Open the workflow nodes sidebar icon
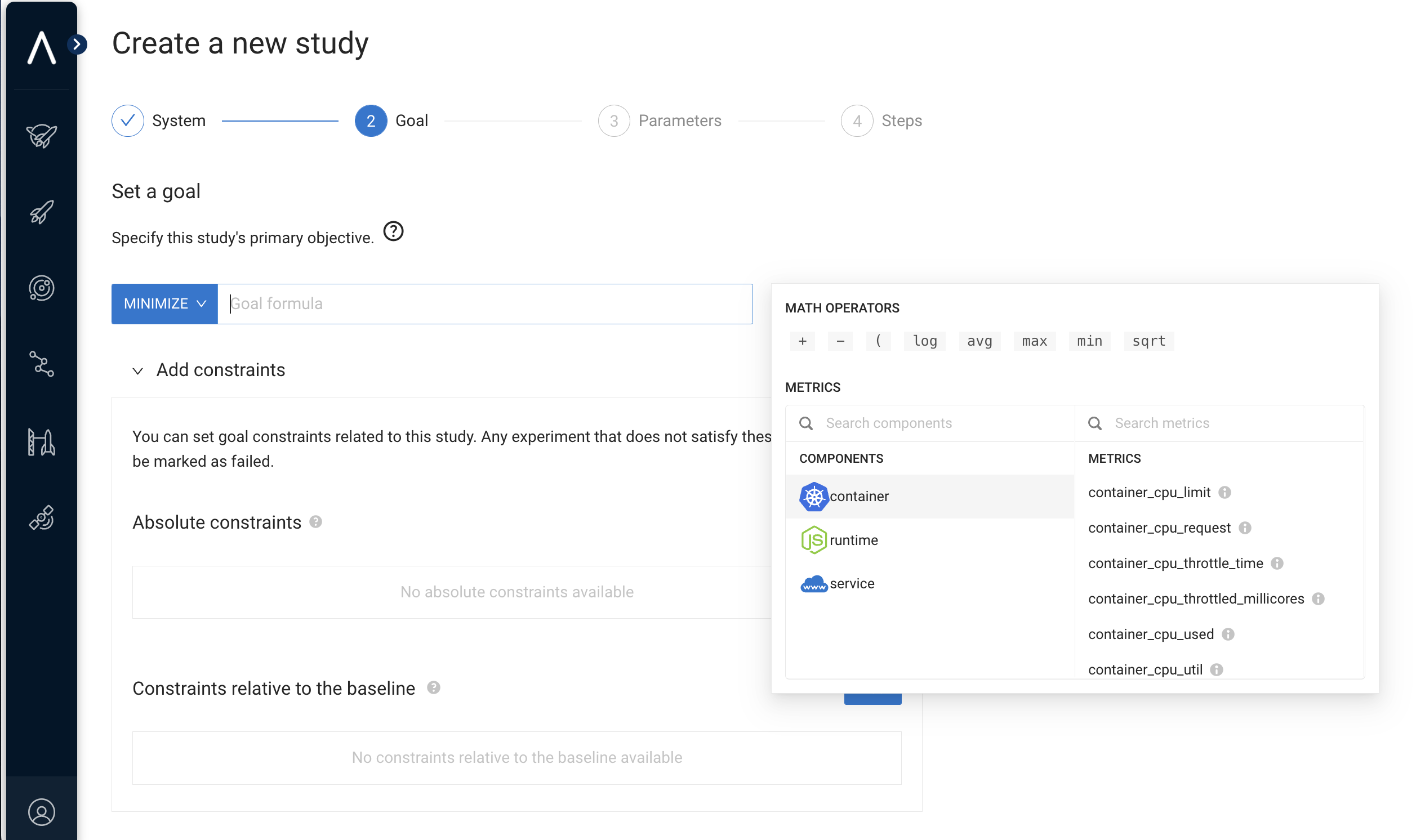 (x=41, y=364)
